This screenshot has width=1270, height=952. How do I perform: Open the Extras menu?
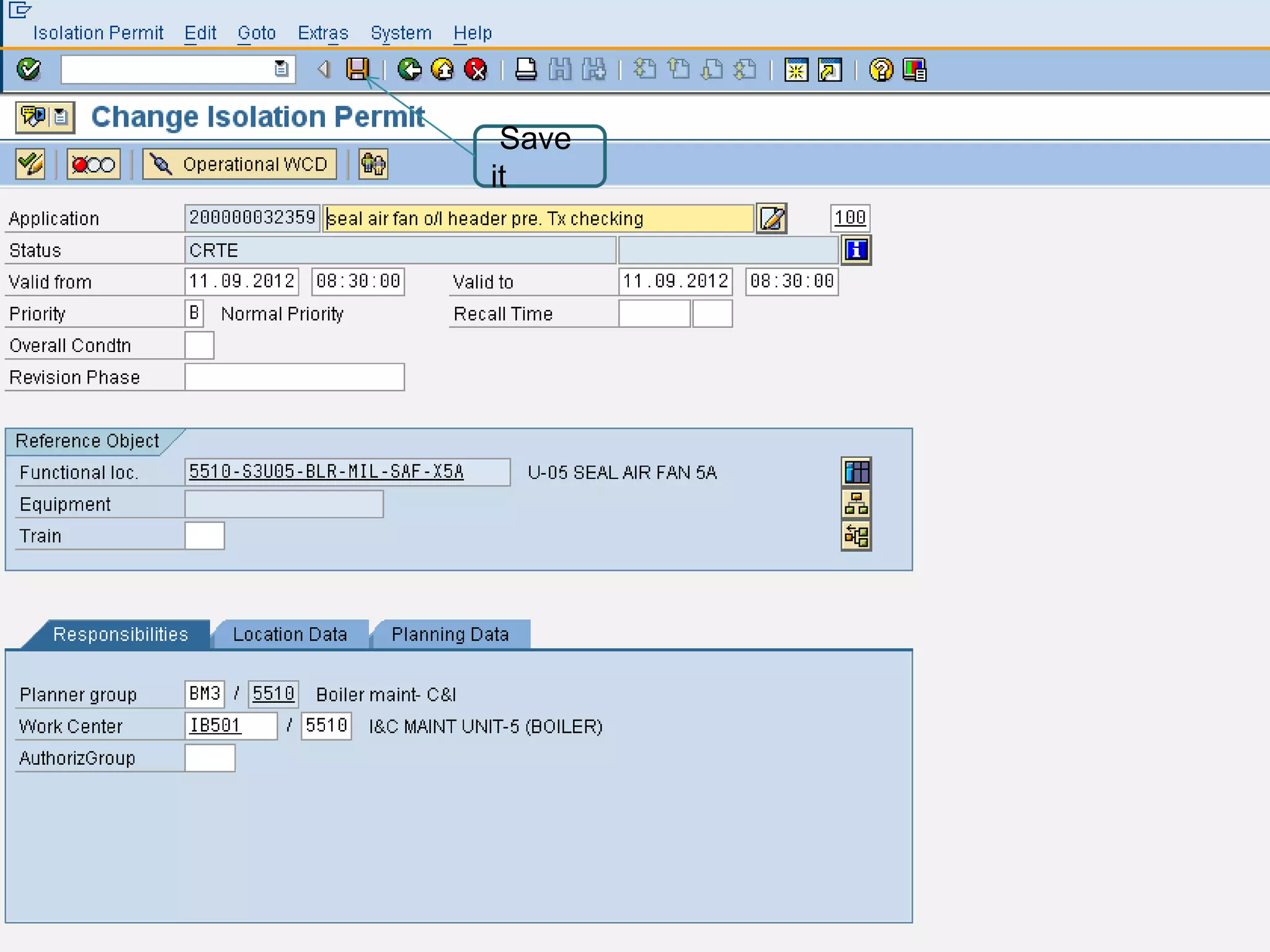tap(322, 33)
